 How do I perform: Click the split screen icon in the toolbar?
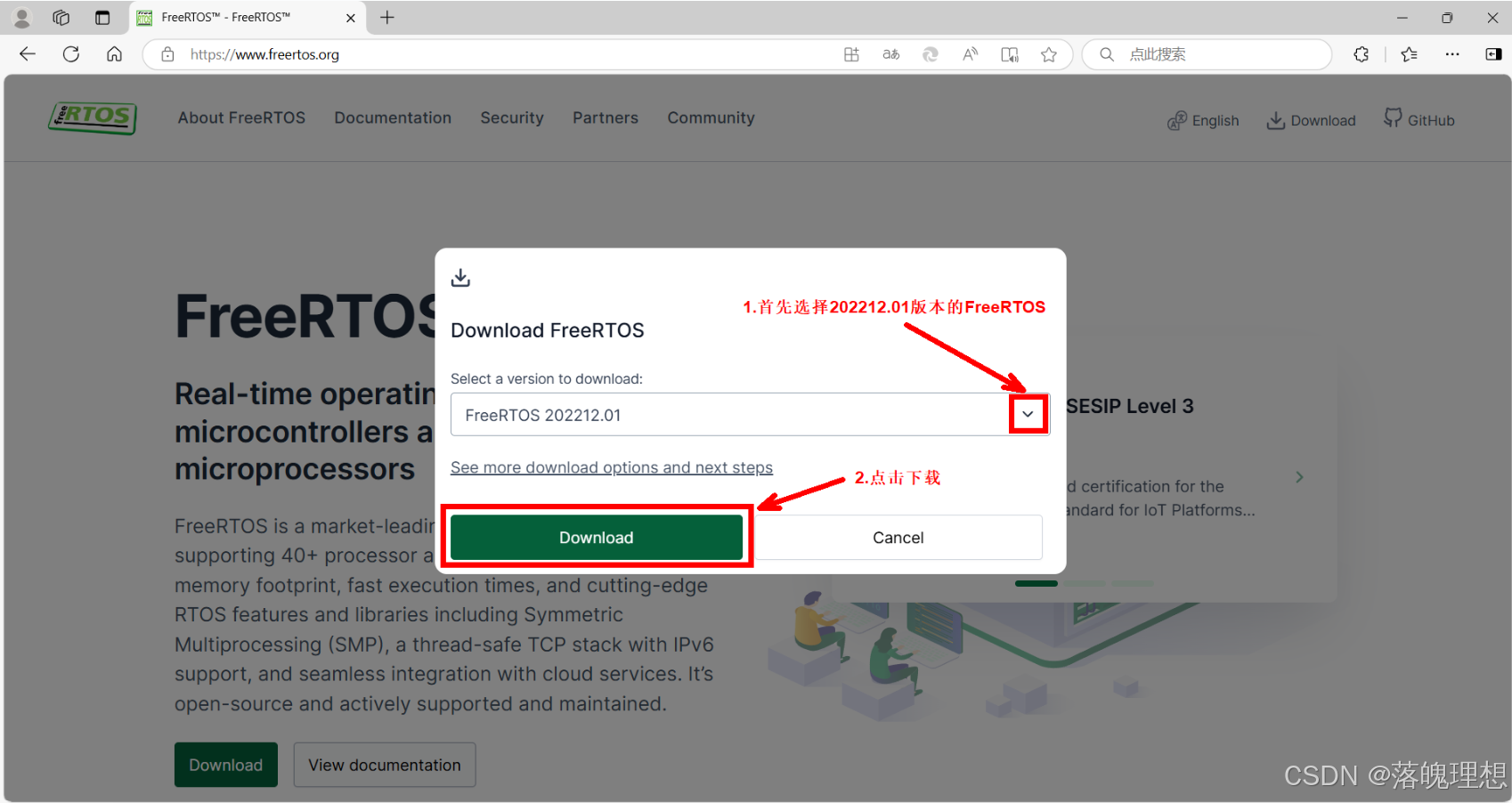[851, 54]
